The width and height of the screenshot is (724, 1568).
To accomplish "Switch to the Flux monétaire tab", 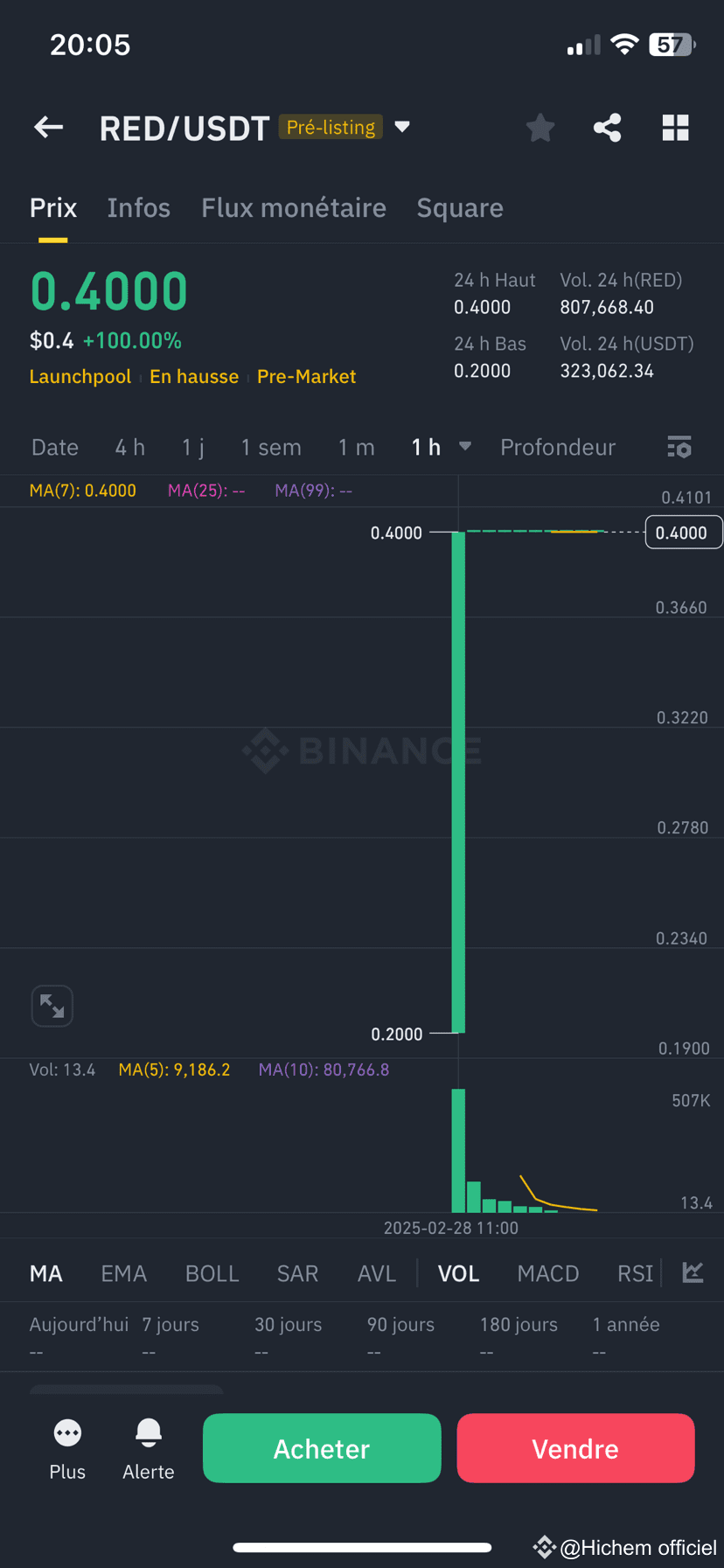I will [294, 207].
